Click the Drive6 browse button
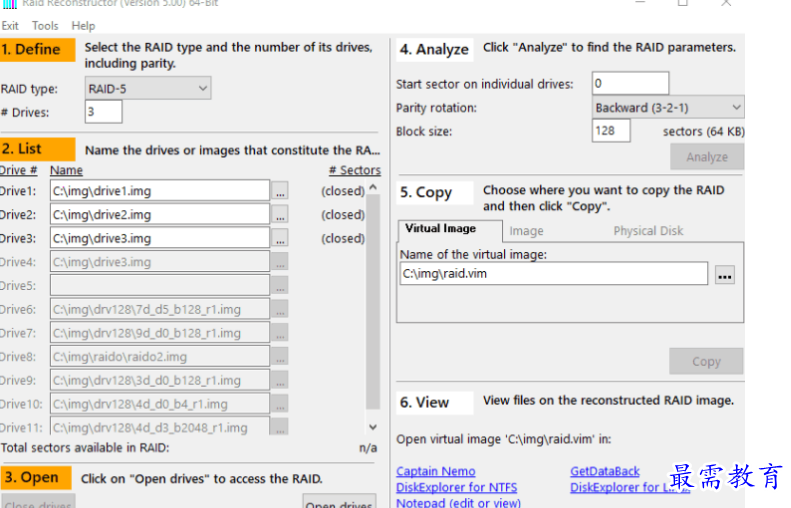This screenshot has height=508, width=791. [x=280, y=309]
